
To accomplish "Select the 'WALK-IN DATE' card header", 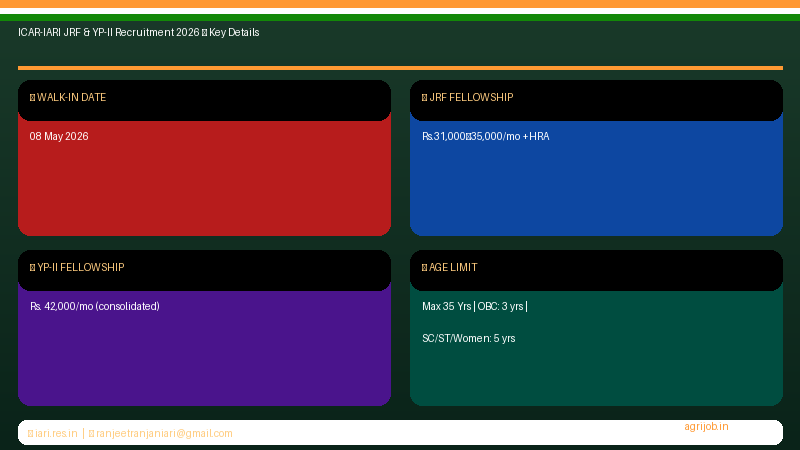I will point(204,100).
